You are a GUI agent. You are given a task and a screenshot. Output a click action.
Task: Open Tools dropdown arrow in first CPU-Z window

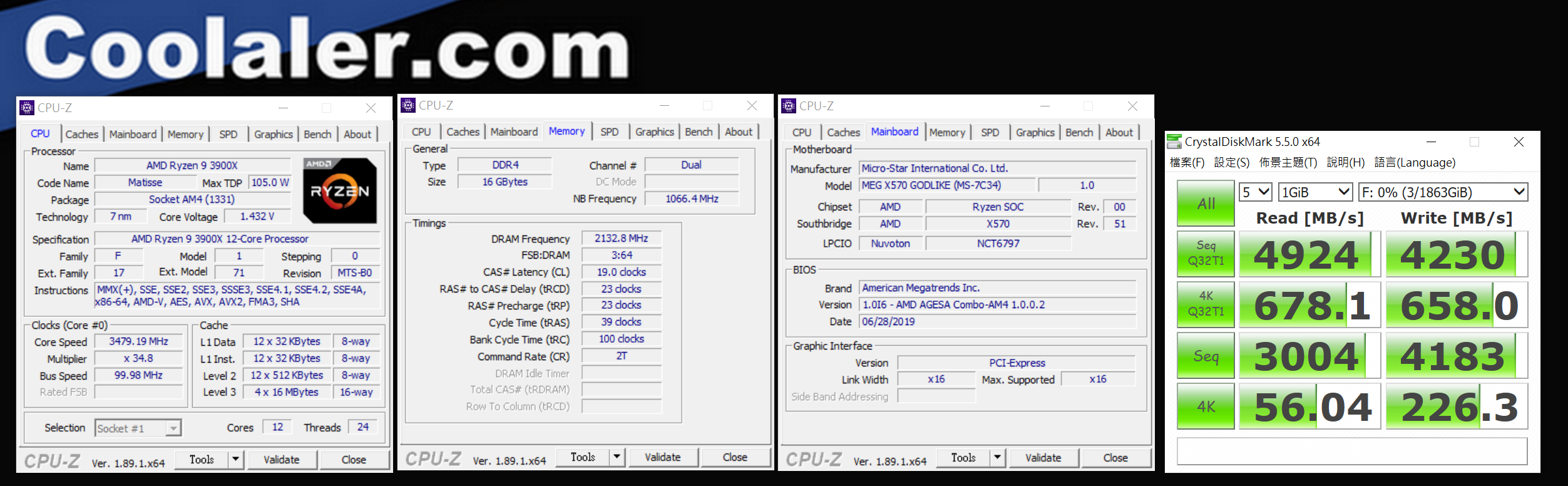click(235, 460)
